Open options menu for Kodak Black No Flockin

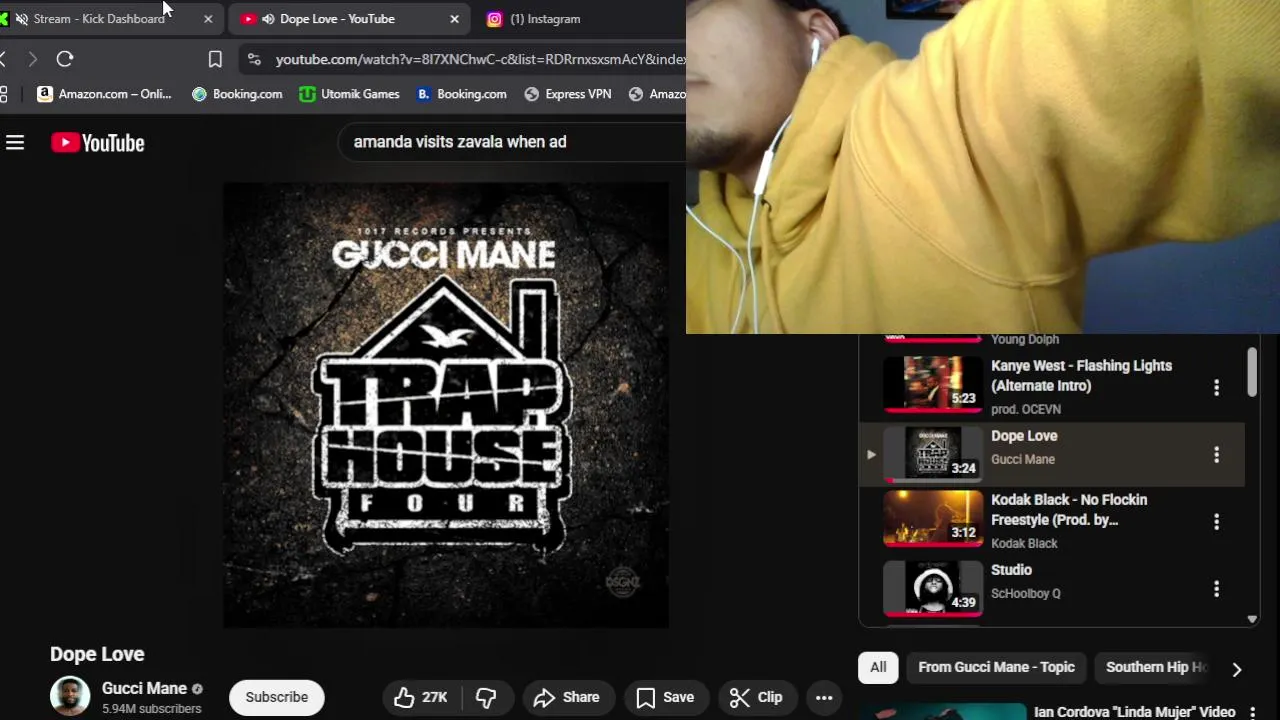point(1216,521)
